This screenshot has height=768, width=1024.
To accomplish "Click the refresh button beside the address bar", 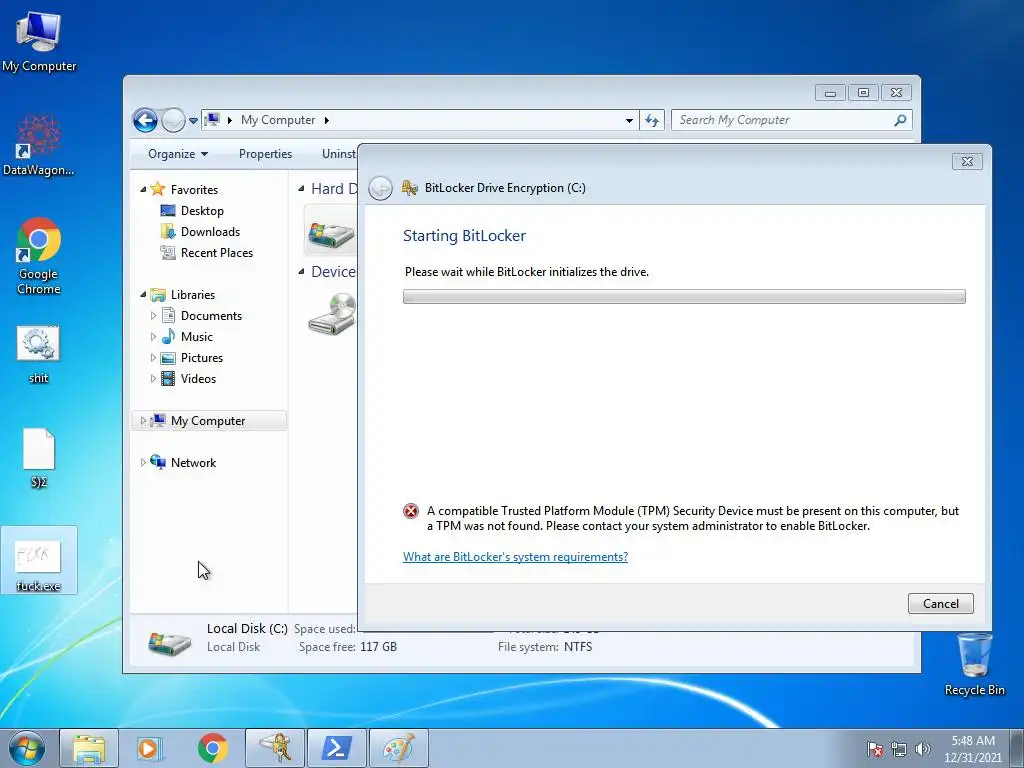I will (x=652, y=120).
